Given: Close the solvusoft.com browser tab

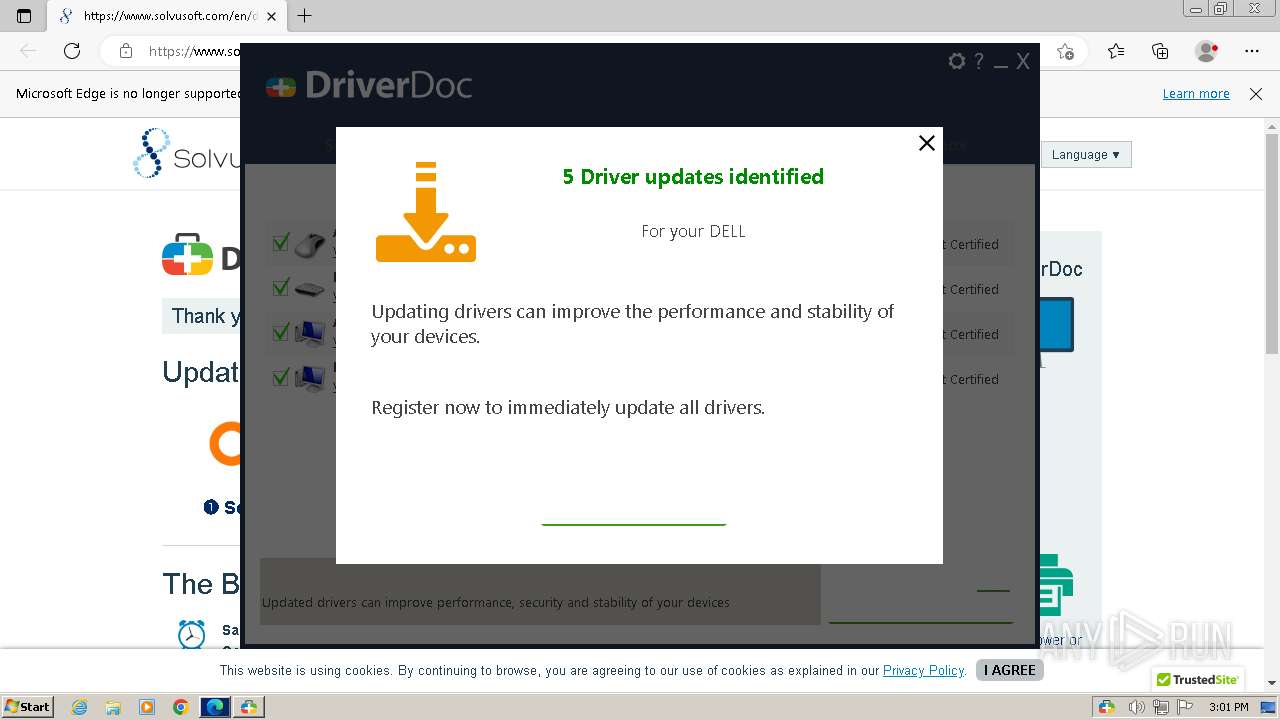Looking at the screenshot, I should 271,16.
